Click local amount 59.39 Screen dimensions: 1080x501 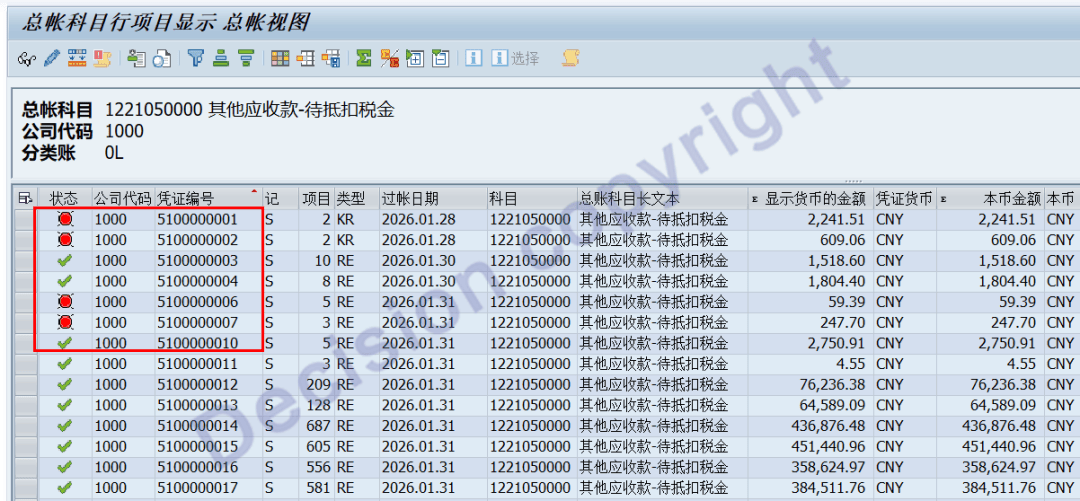click(1017, 302)
